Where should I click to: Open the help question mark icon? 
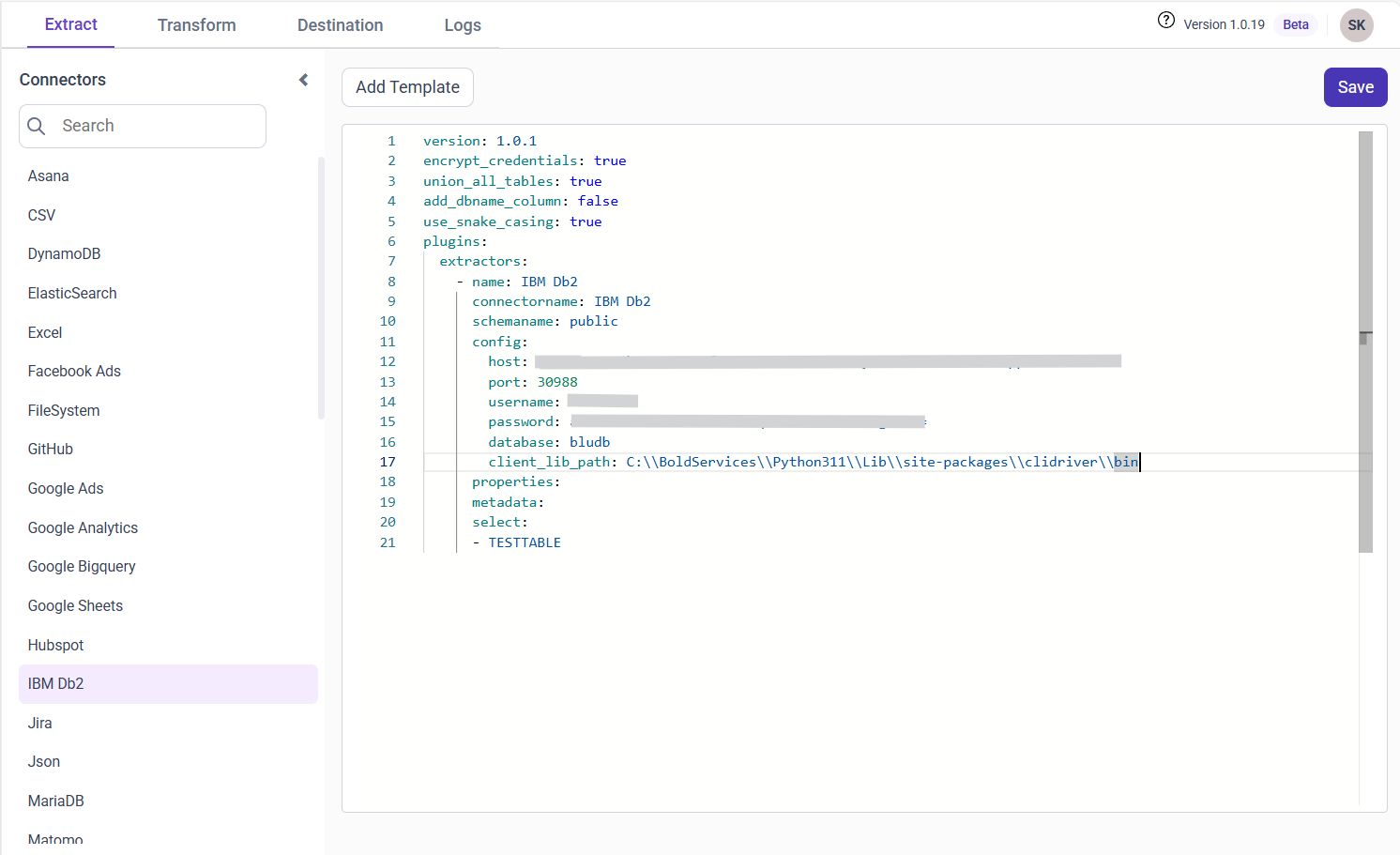(x=1165, y=20)
